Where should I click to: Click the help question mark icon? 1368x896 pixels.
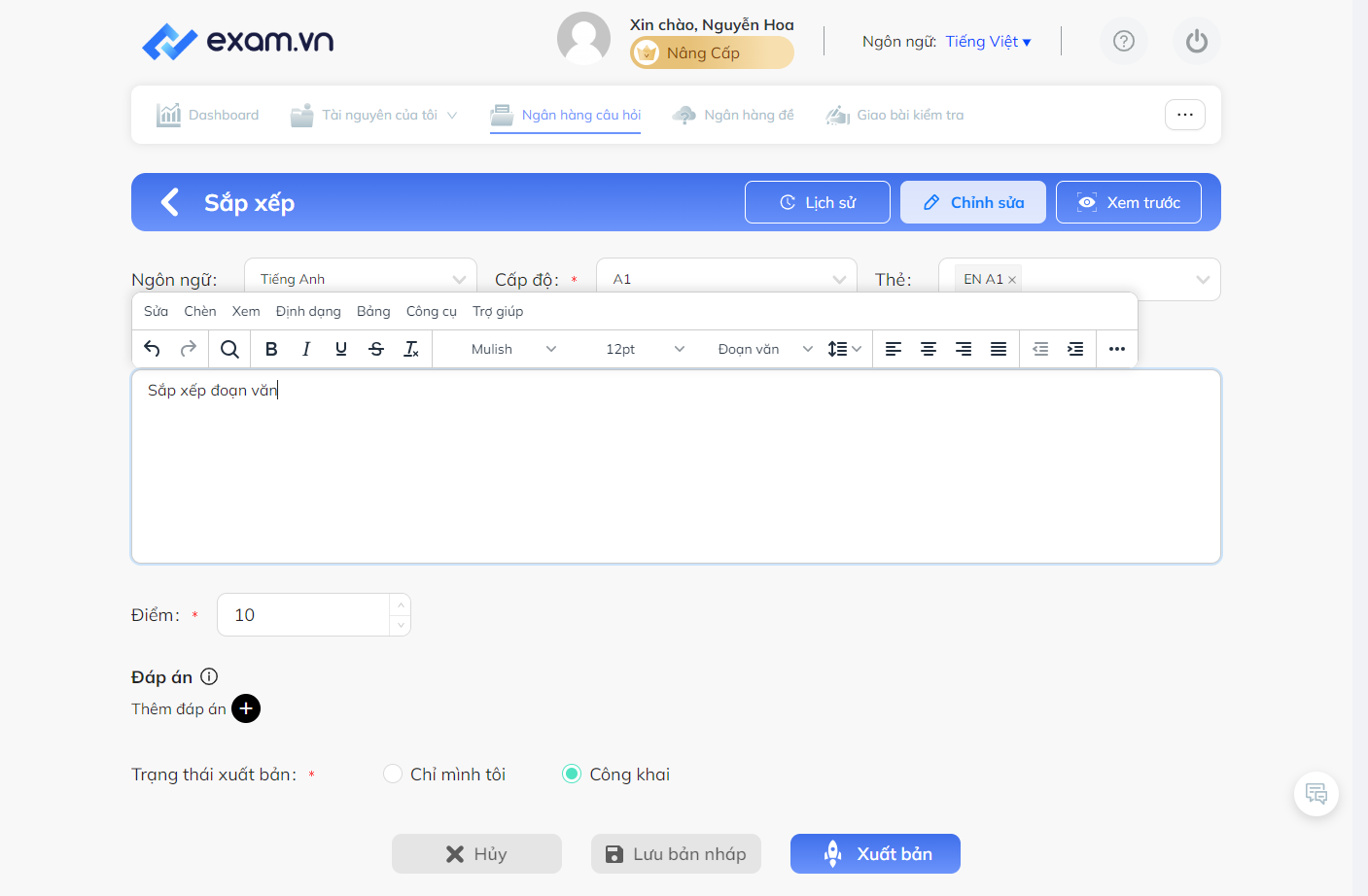click(x=1124, y=41)
